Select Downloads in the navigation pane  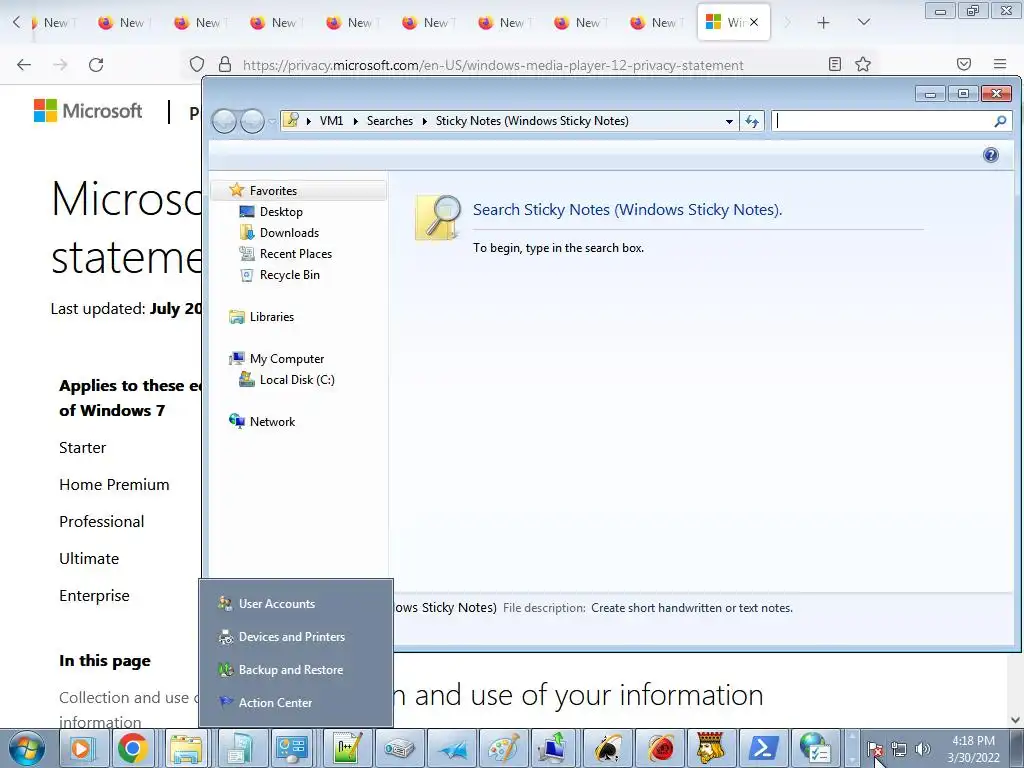(289, 232)
